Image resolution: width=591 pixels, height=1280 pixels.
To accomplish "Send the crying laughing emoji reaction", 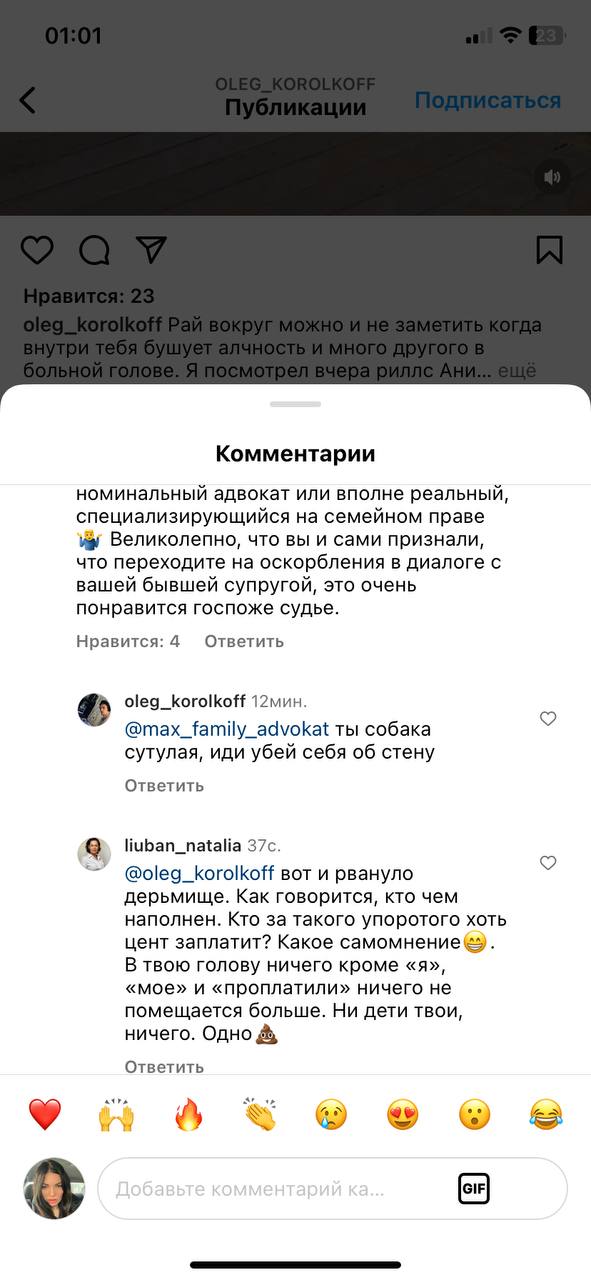I will [546, 1114].
